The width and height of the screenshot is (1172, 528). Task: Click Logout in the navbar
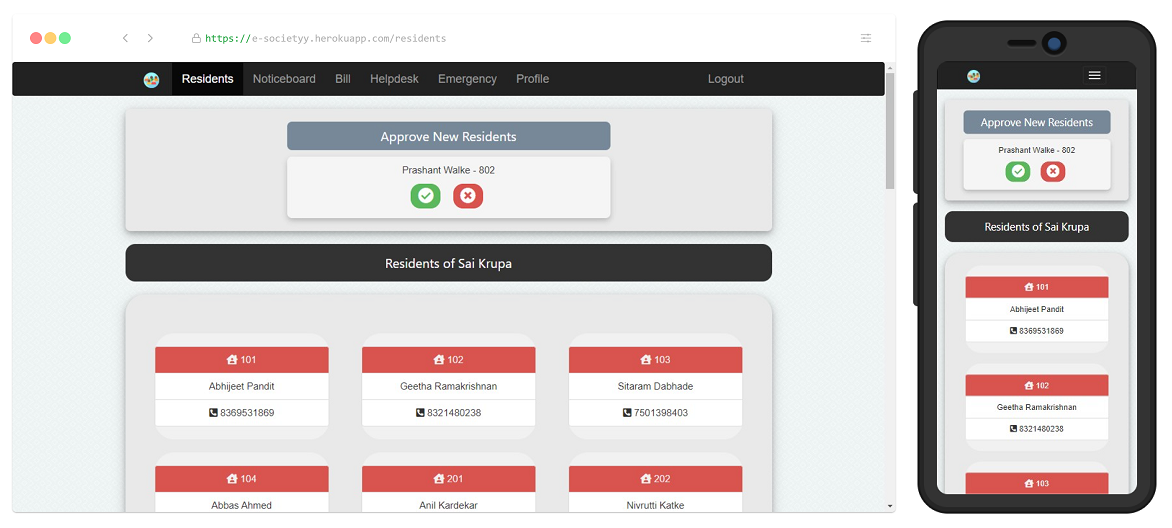coord(726,79)
